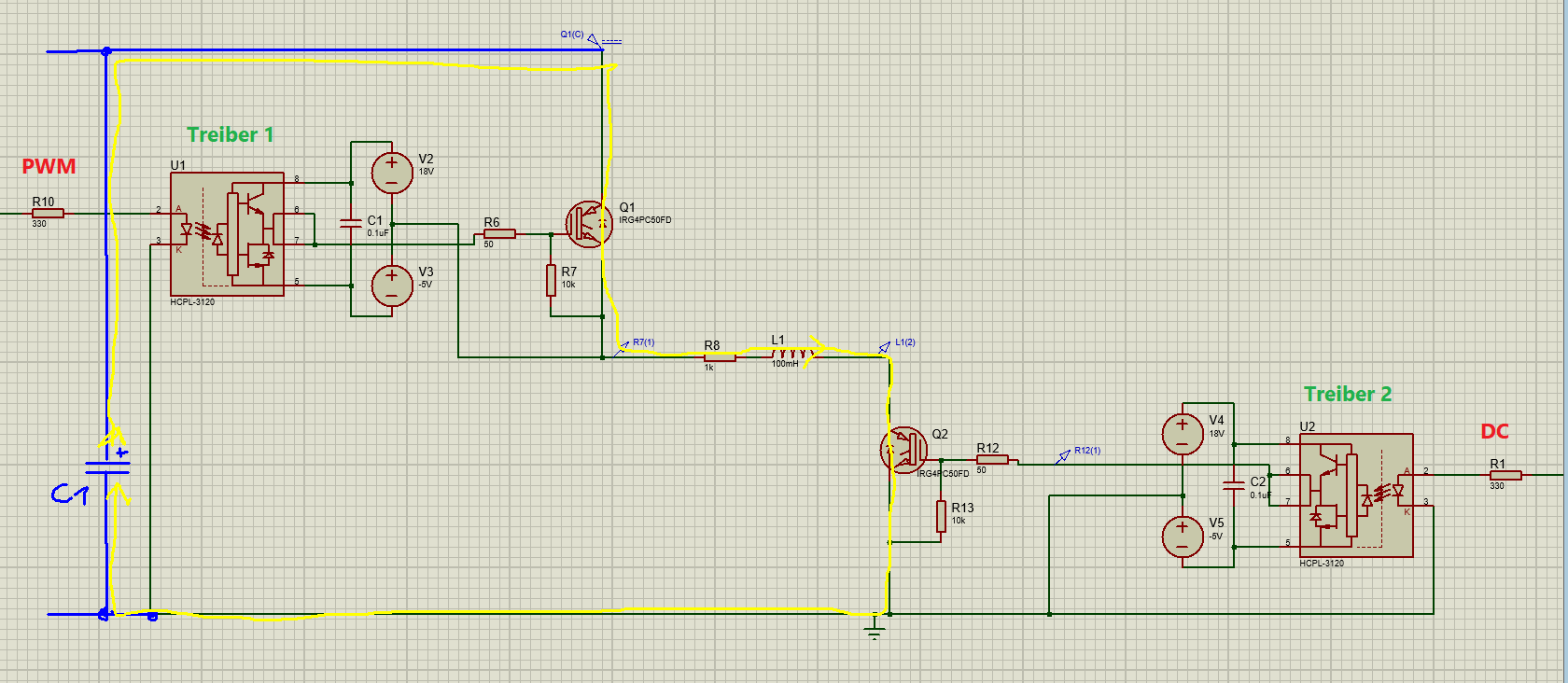Click the red PWM text label
The width and height of the screenshot is (1568, 683).
pos(49,166)
